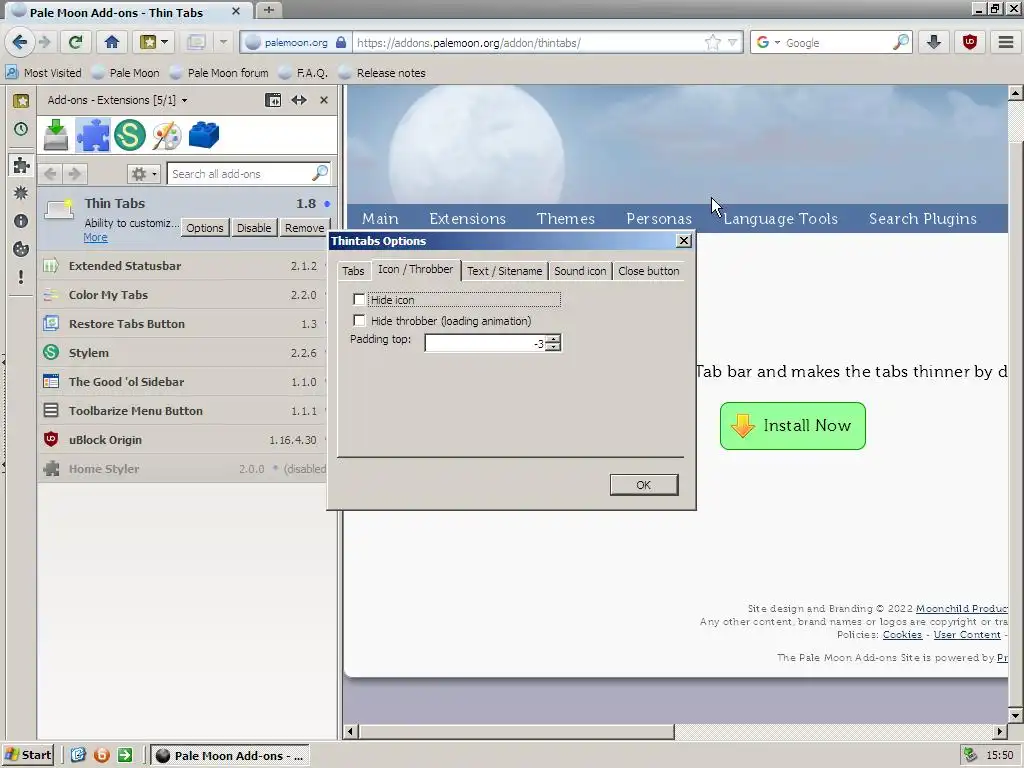Click the exclamation mark icon in sidebar
The height and width of the screenshot is (768, 1024).
click(x=21, y=277)
